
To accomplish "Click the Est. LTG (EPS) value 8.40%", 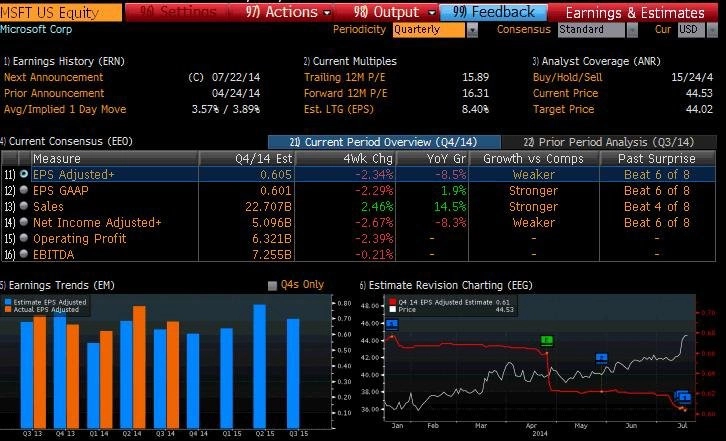I will tap(474, 109).
